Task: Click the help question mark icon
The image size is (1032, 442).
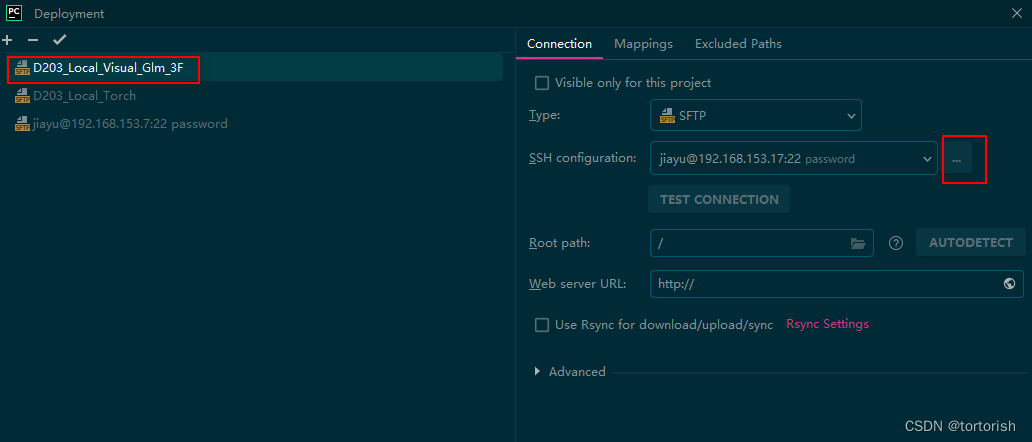Action: (896, 243)
